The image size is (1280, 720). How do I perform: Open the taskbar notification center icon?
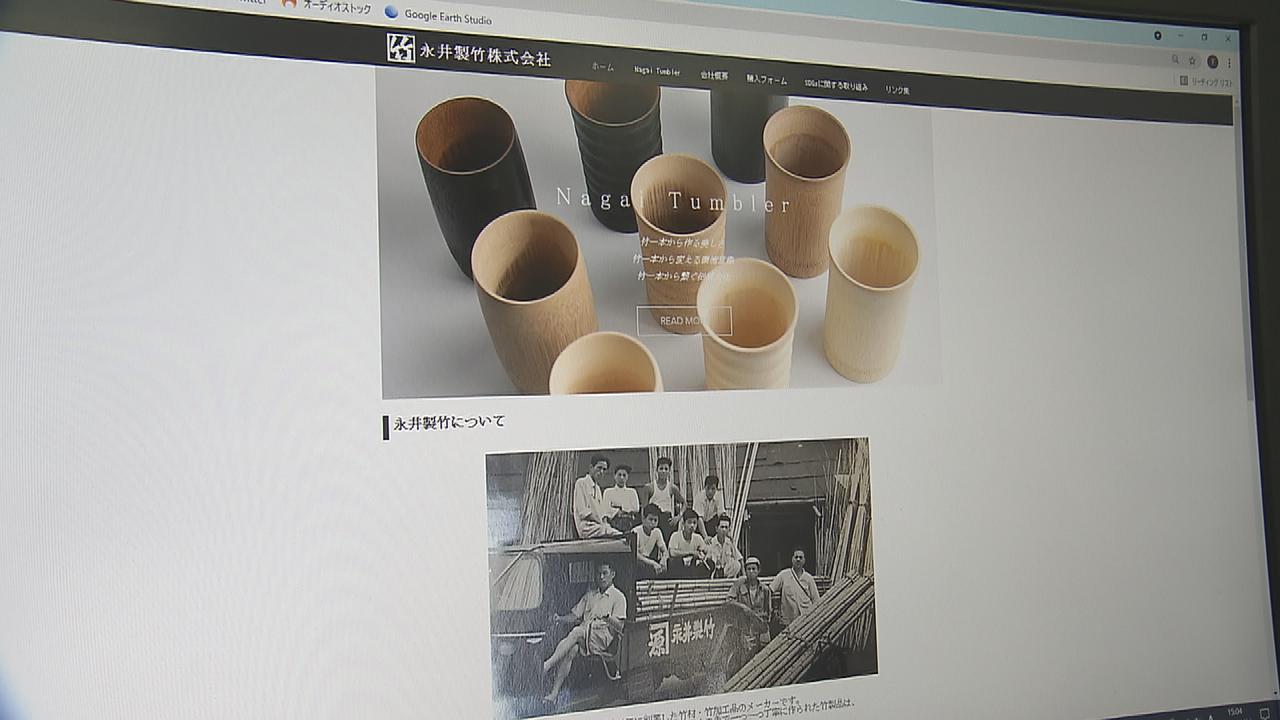pos(1265,713)
